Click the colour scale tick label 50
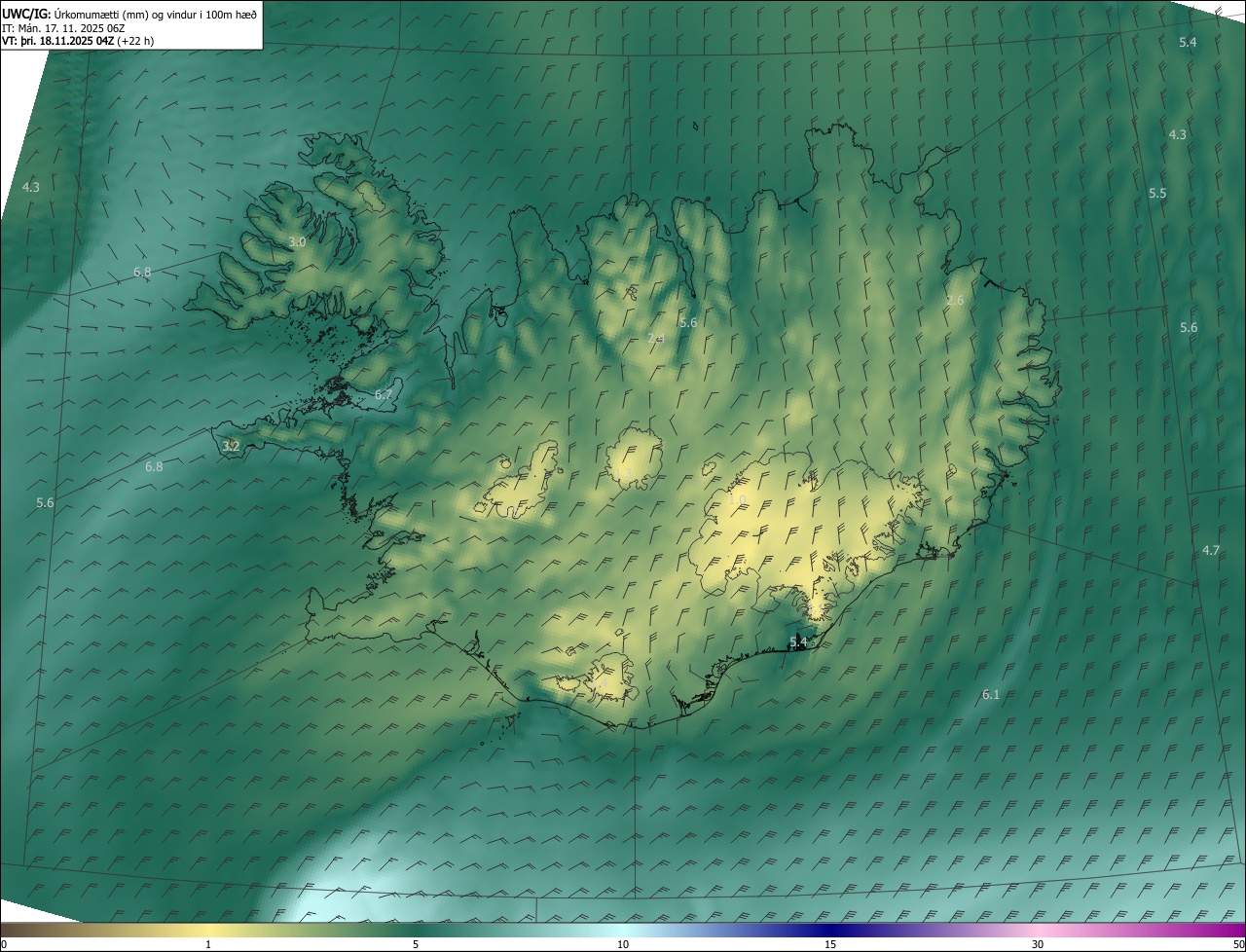 click(x=1238, y=944)
